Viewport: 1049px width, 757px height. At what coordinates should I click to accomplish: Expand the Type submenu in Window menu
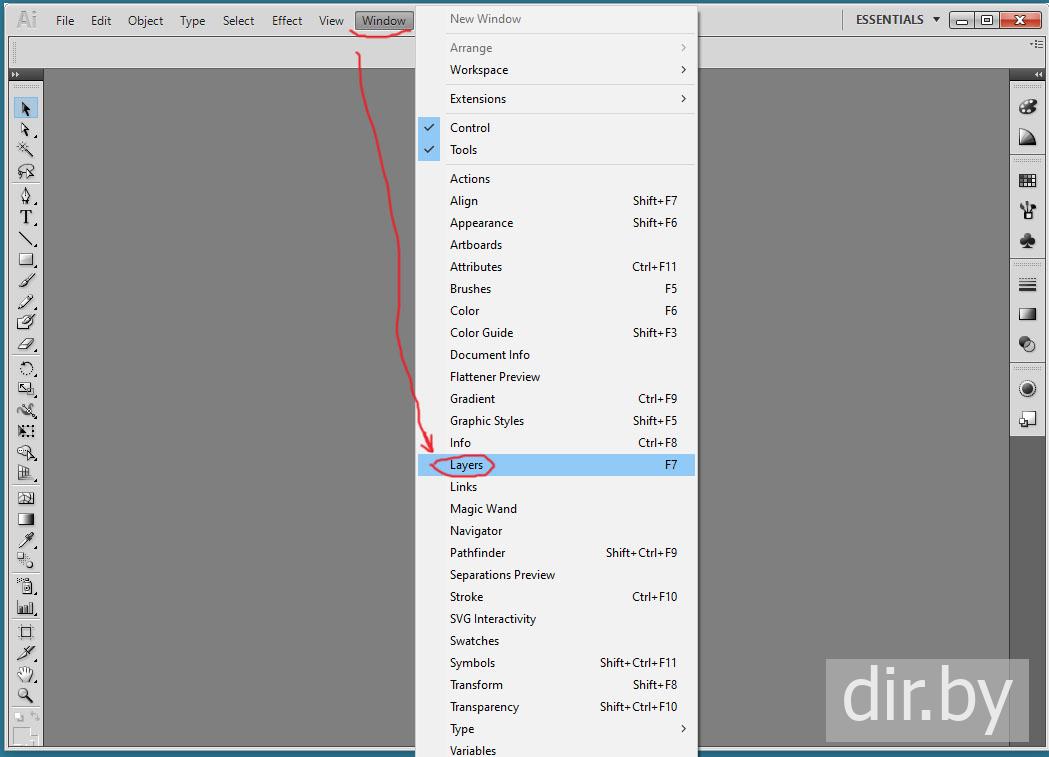click(557, 729)
